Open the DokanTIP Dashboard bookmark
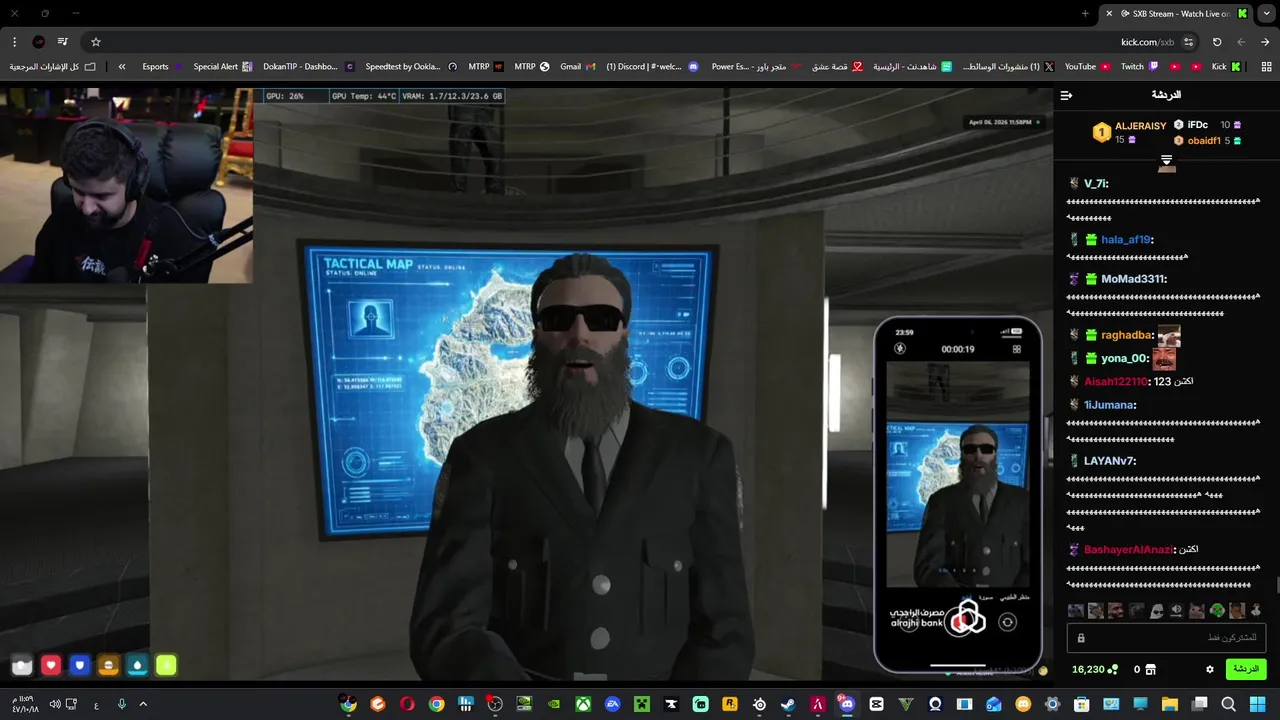 [308, 67]
